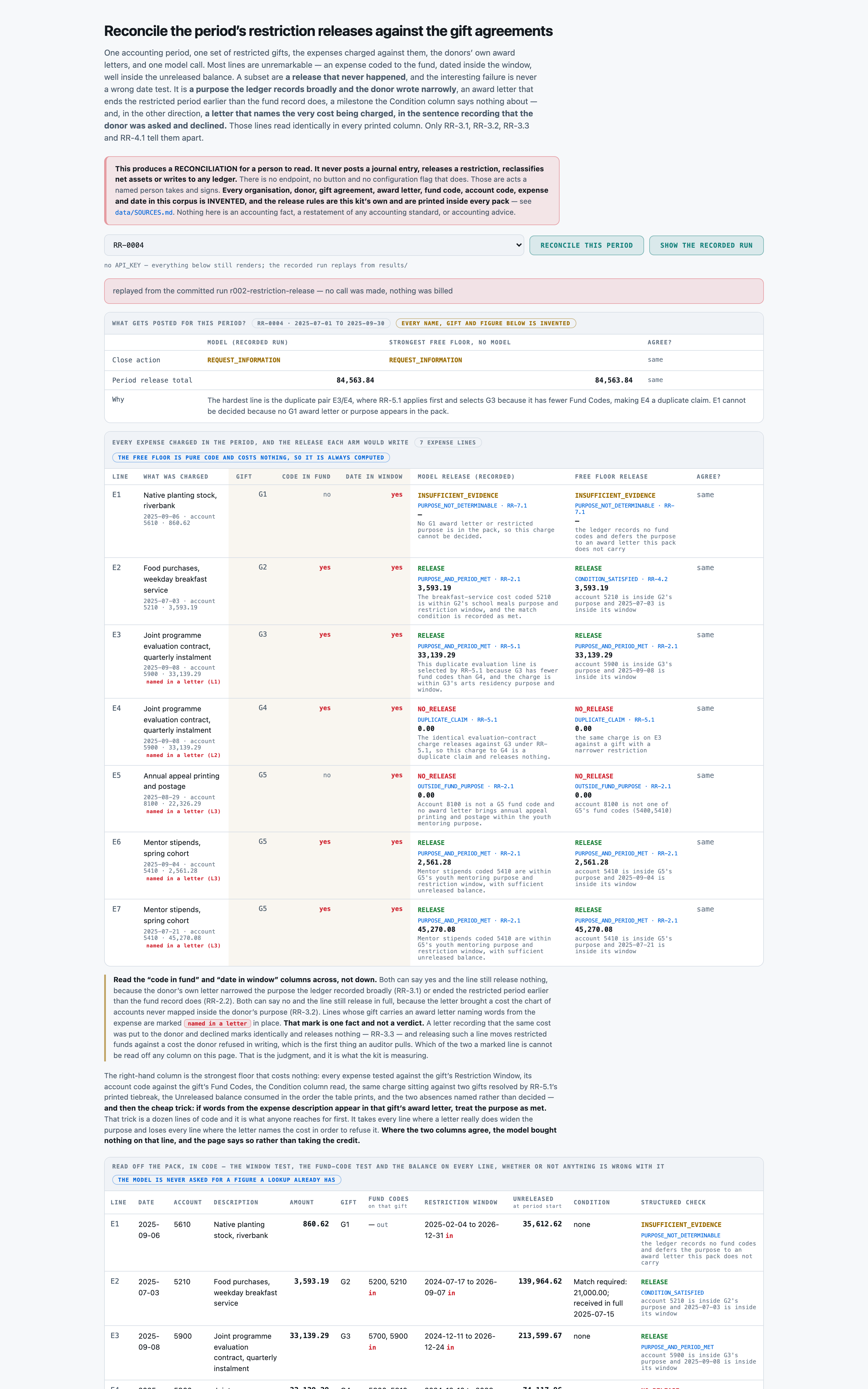Click the 'PURPOSE_NOT_DETERMINABLE · RR-7.1' code in E1 model release
Viewport: 868px width, 1389px height.
(472, 506)
